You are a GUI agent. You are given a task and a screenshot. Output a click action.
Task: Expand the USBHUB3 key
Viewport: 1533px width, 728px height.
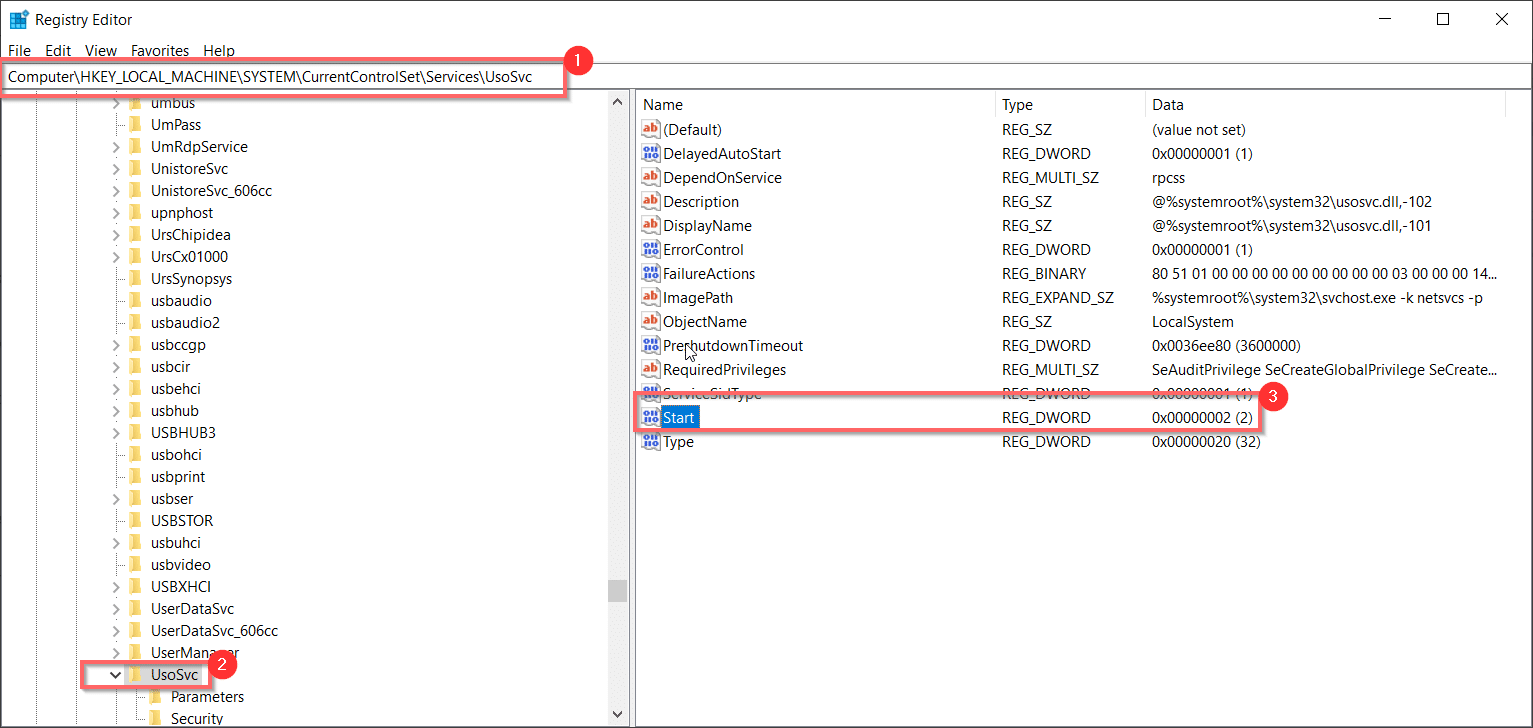pyautogui.click(x=115, y=433)
